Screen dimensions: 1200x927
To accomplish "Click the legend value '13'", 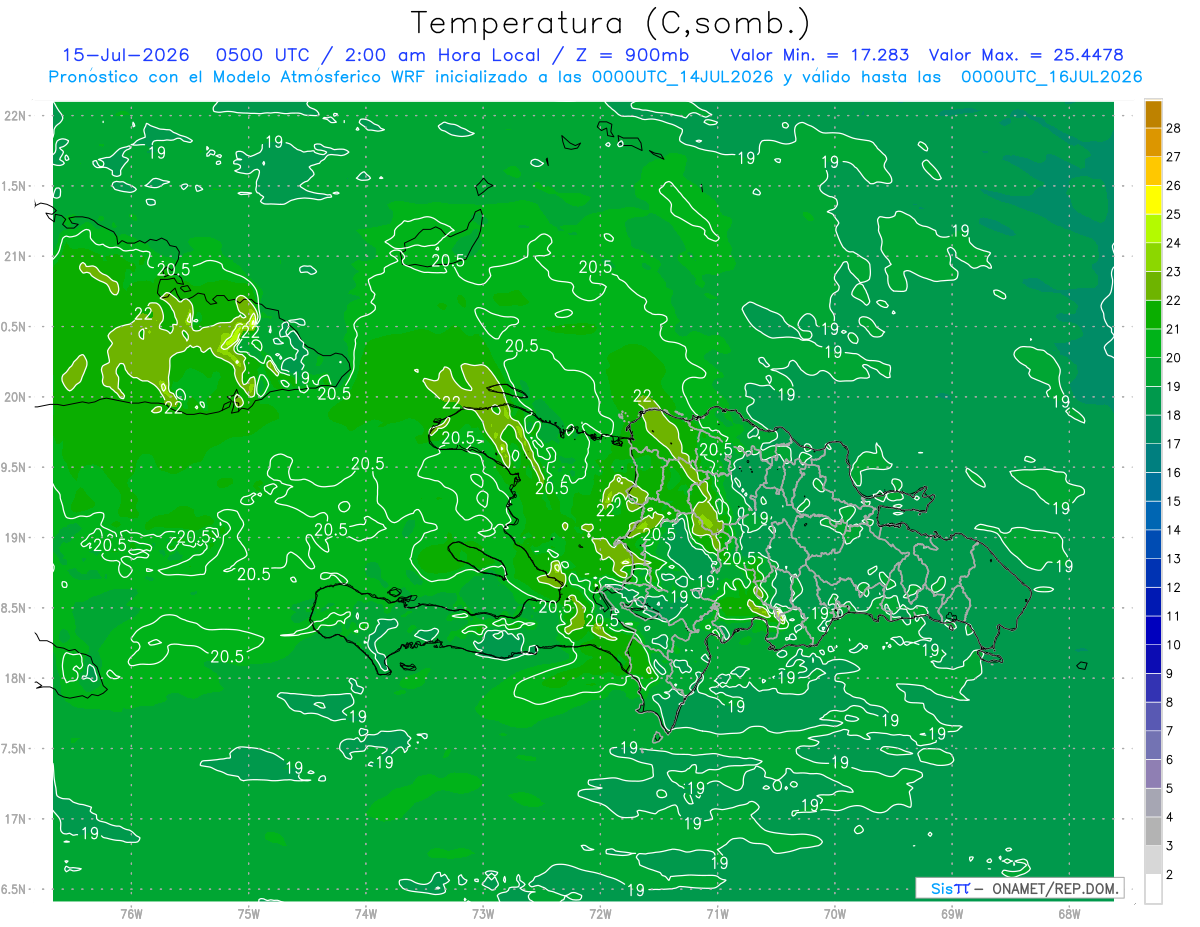I will click(x=1174, y=559).
